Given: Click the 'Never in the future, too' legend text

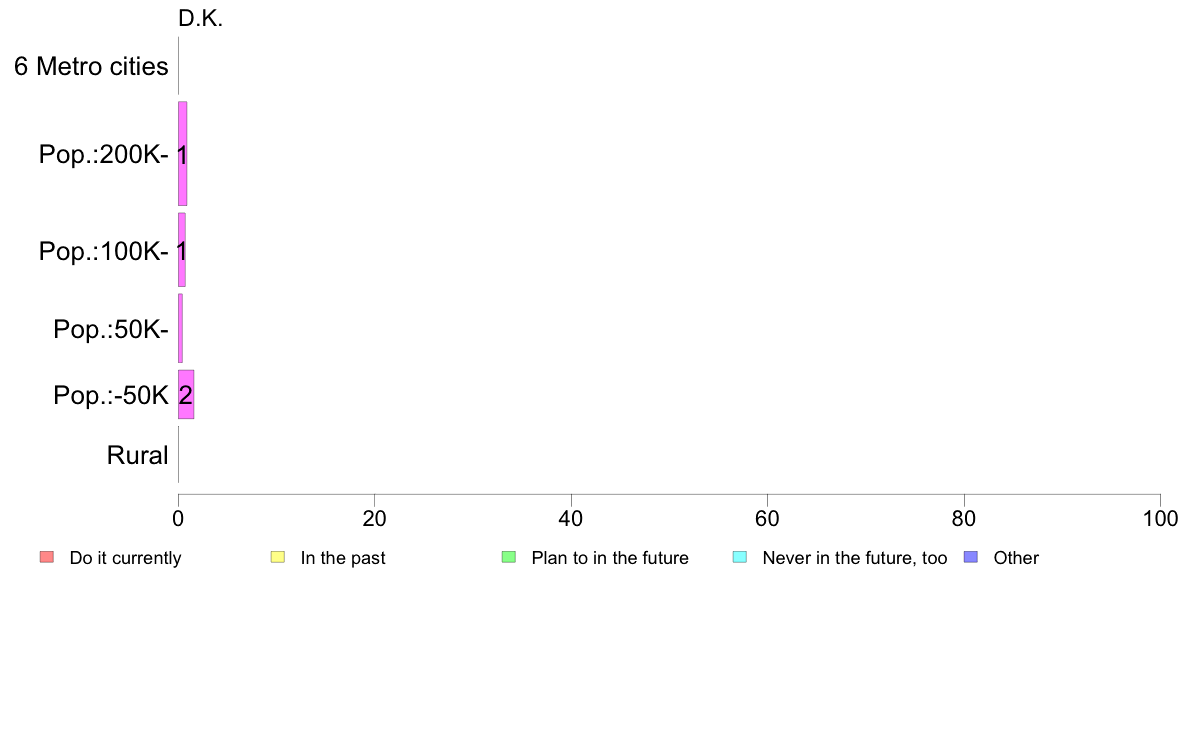Looking at the screenshot, I should click(855, 558).
